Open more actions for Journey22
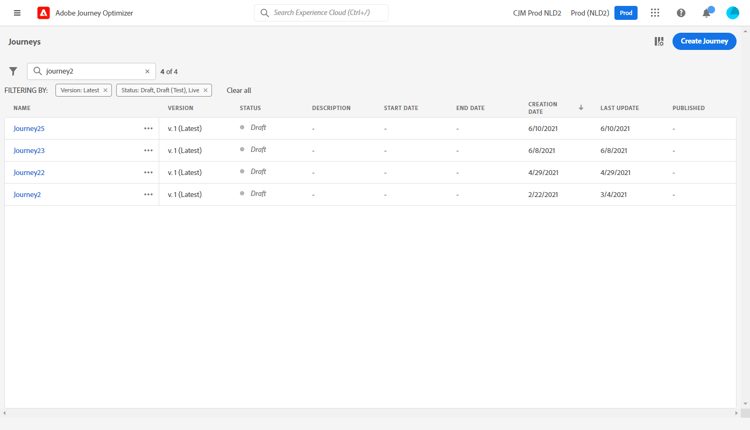This screenshot has width=750, height=430. (x=148, y=172)
